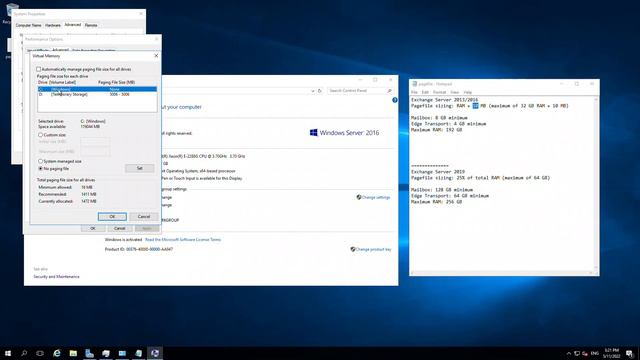This screenshot has width=640, height=360.
Task: Cancel the Virtual Memory dialog
Action: (x=144, y=216)
